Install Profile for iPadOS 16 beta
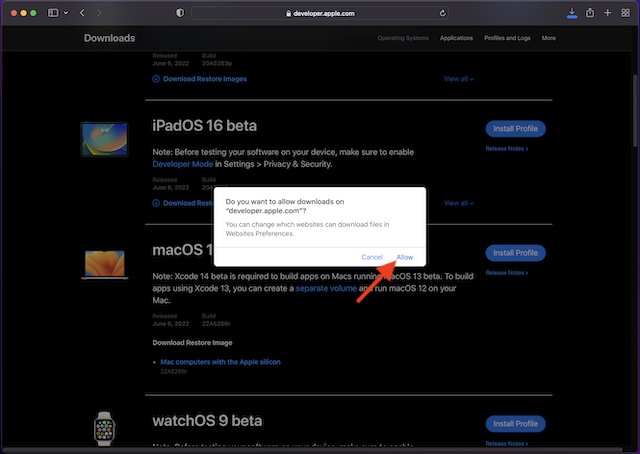This screenshot has width=640, height=454. (x=516, y=129)
